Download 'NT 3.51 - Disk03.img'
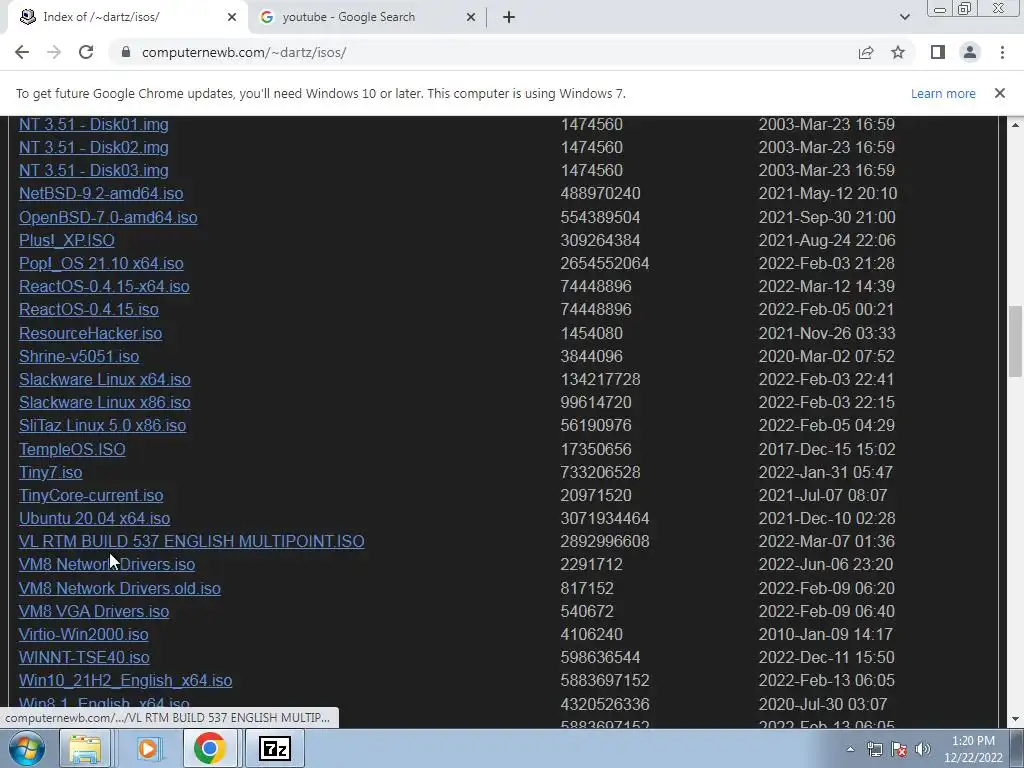Viewport: 1024px width, 768px height. 93,170
